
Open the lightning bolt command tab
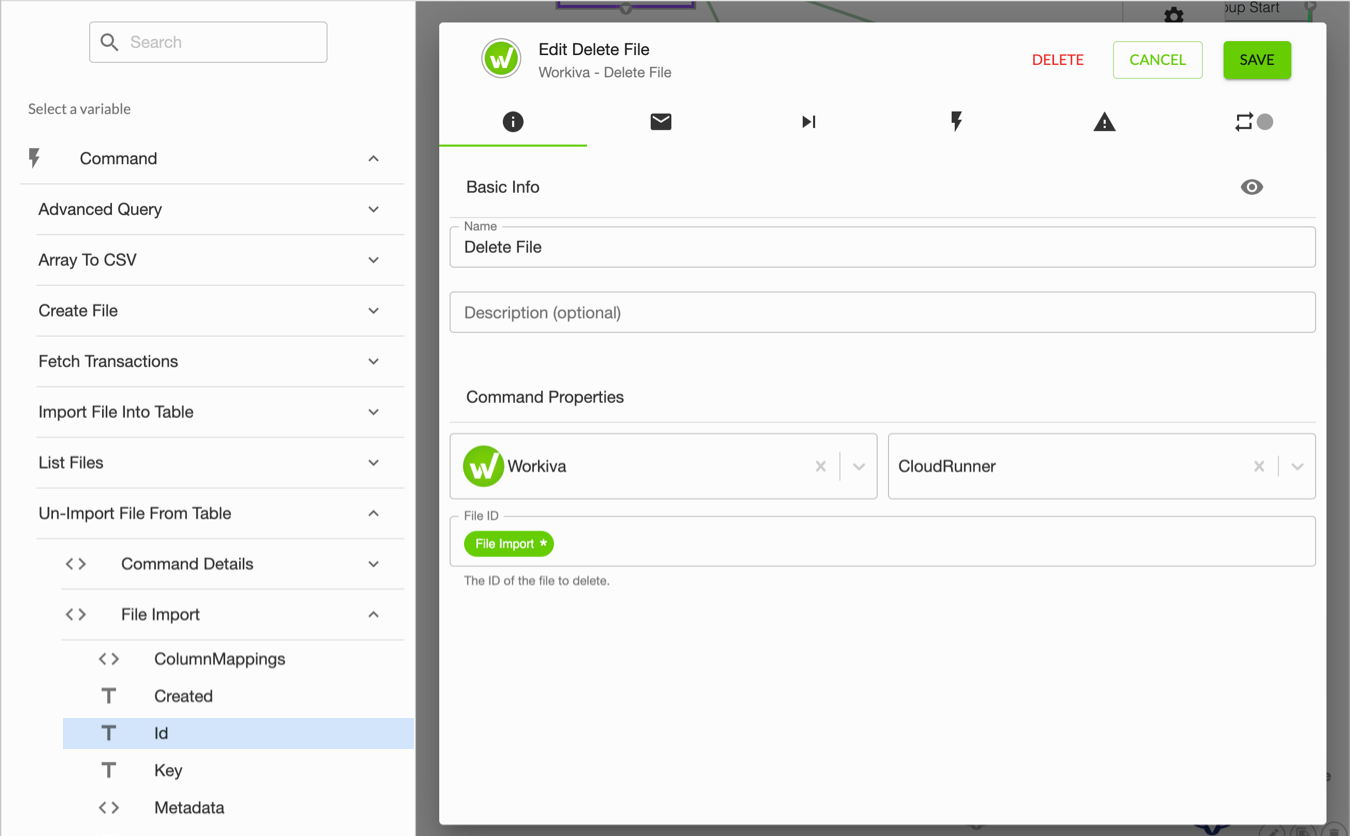coord(956,122)
